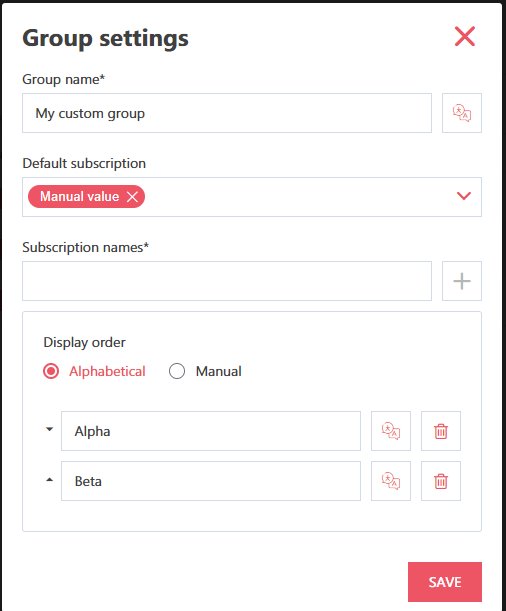Viewport: 506px width, 611px height.
Task: Add subscription name with plus icon
Action: click(x=462, y=281)
